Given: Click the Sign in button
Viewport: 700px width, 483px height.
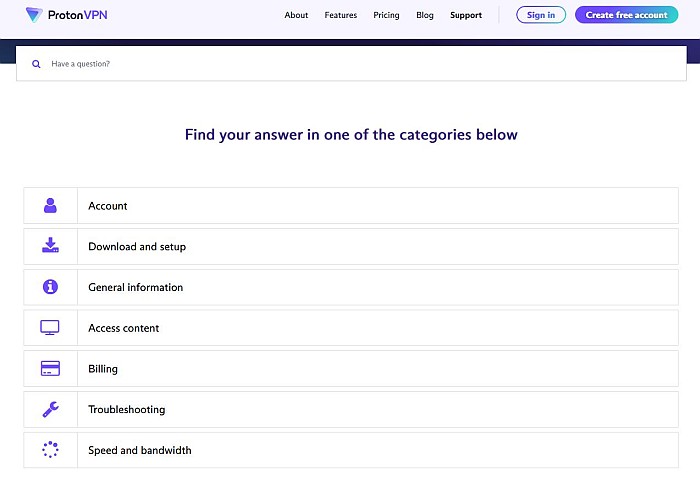Looking at the screenshot, I should [541, 15].
